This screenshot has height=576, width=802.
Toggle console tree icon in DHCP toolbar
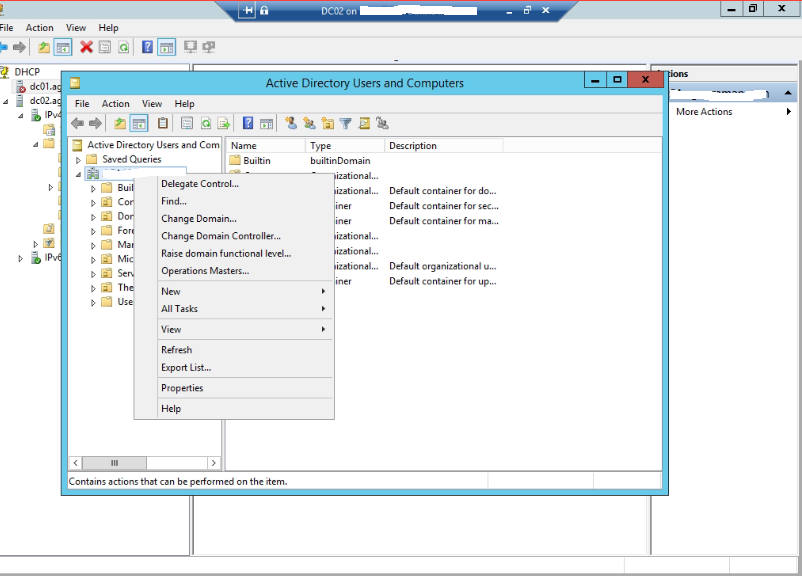tap(63, 48)
